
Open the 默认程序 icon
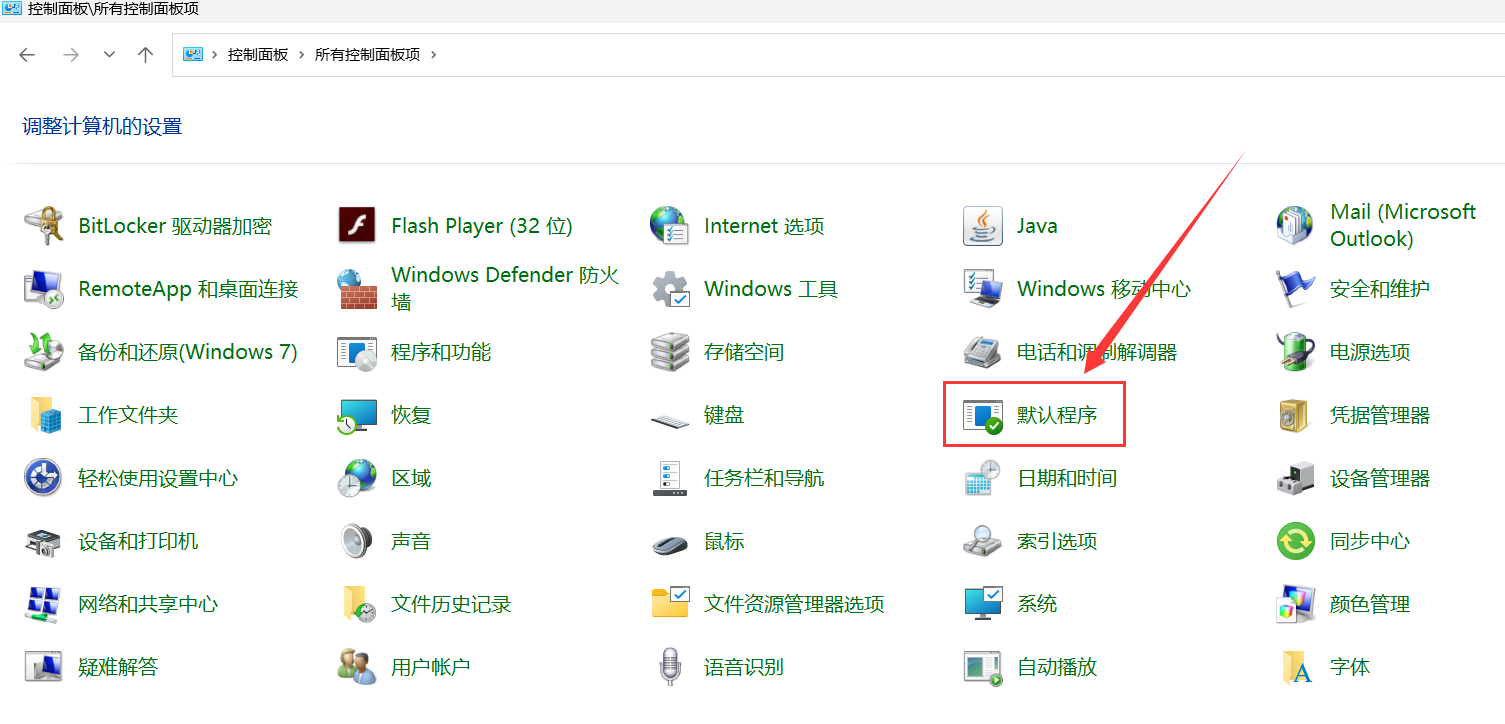982,415
